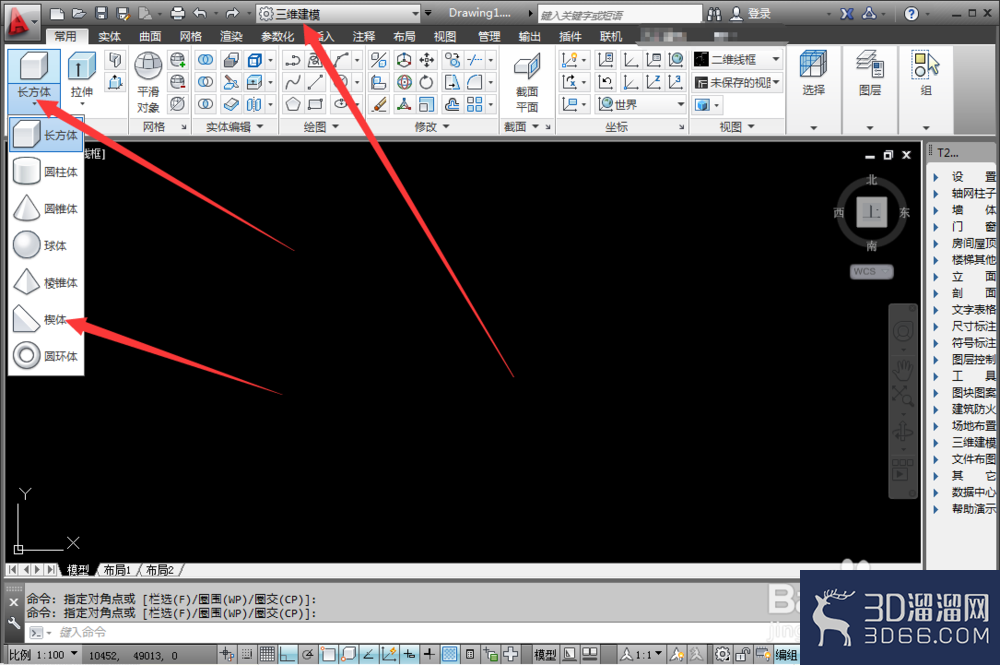Open the 世界 UCS coordinate dropdown

[x=642, y=104]
